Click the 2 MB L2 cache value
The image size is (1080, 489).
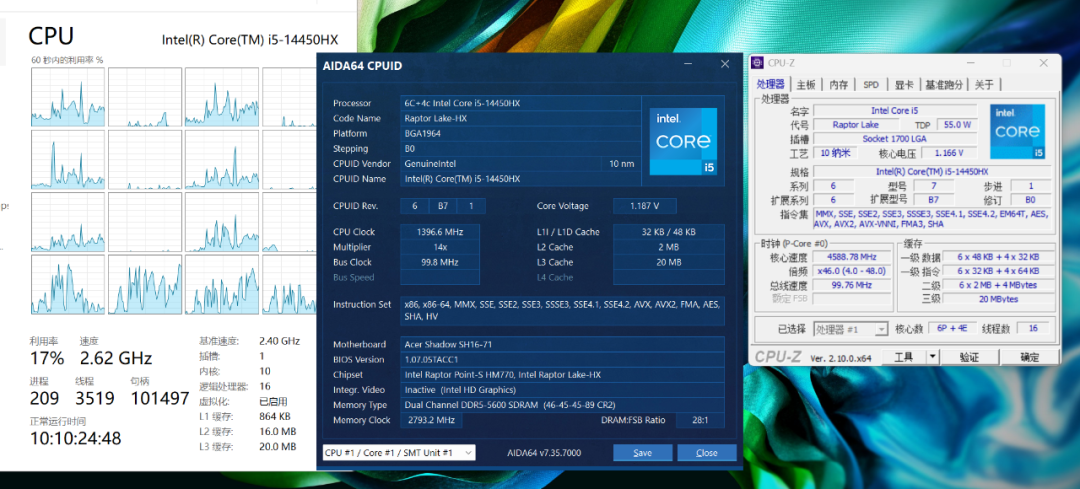[x=668, y=247]
